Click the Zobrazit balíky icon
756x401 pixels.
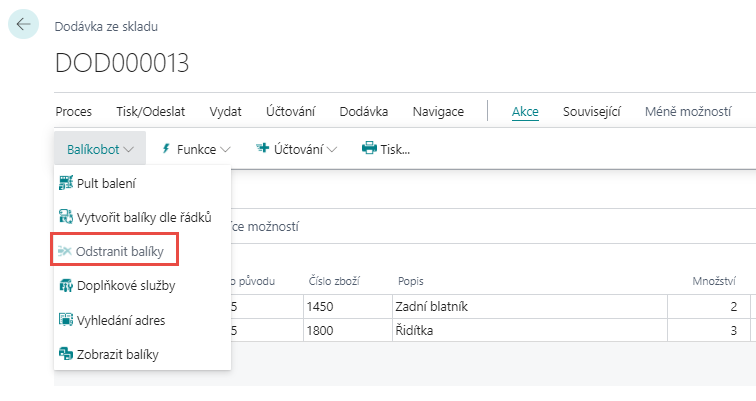pos(66,354)
